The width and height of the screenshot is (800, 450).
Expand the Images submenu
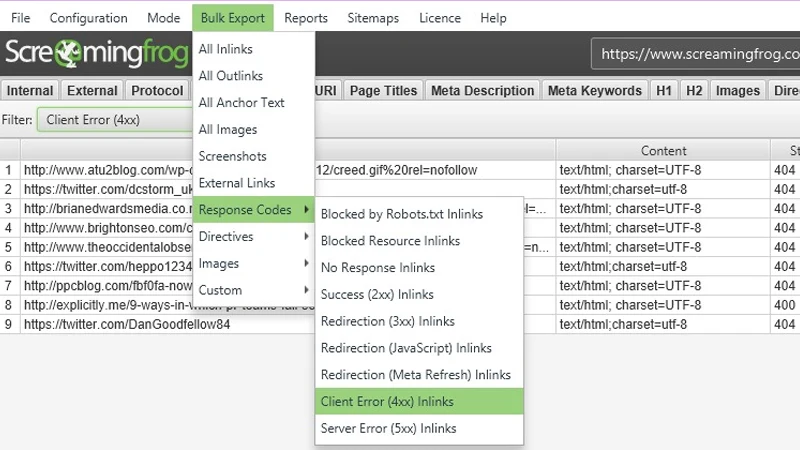coord(254,263)
